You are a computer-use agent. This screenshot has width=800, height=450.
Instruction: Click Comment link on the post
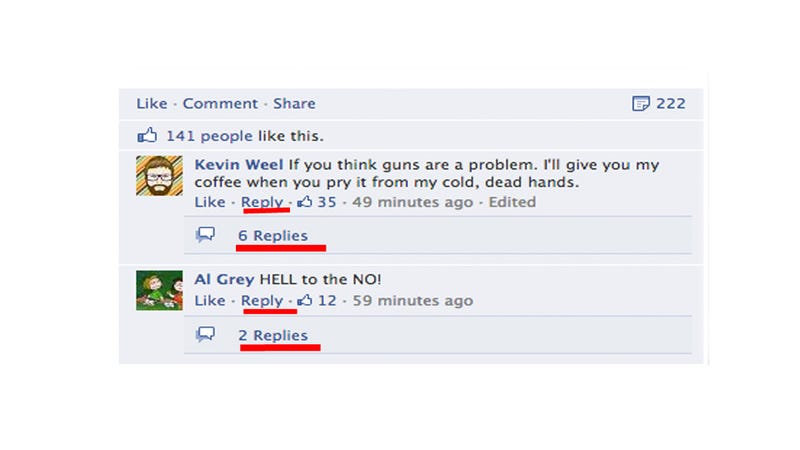tap(220, 104)
